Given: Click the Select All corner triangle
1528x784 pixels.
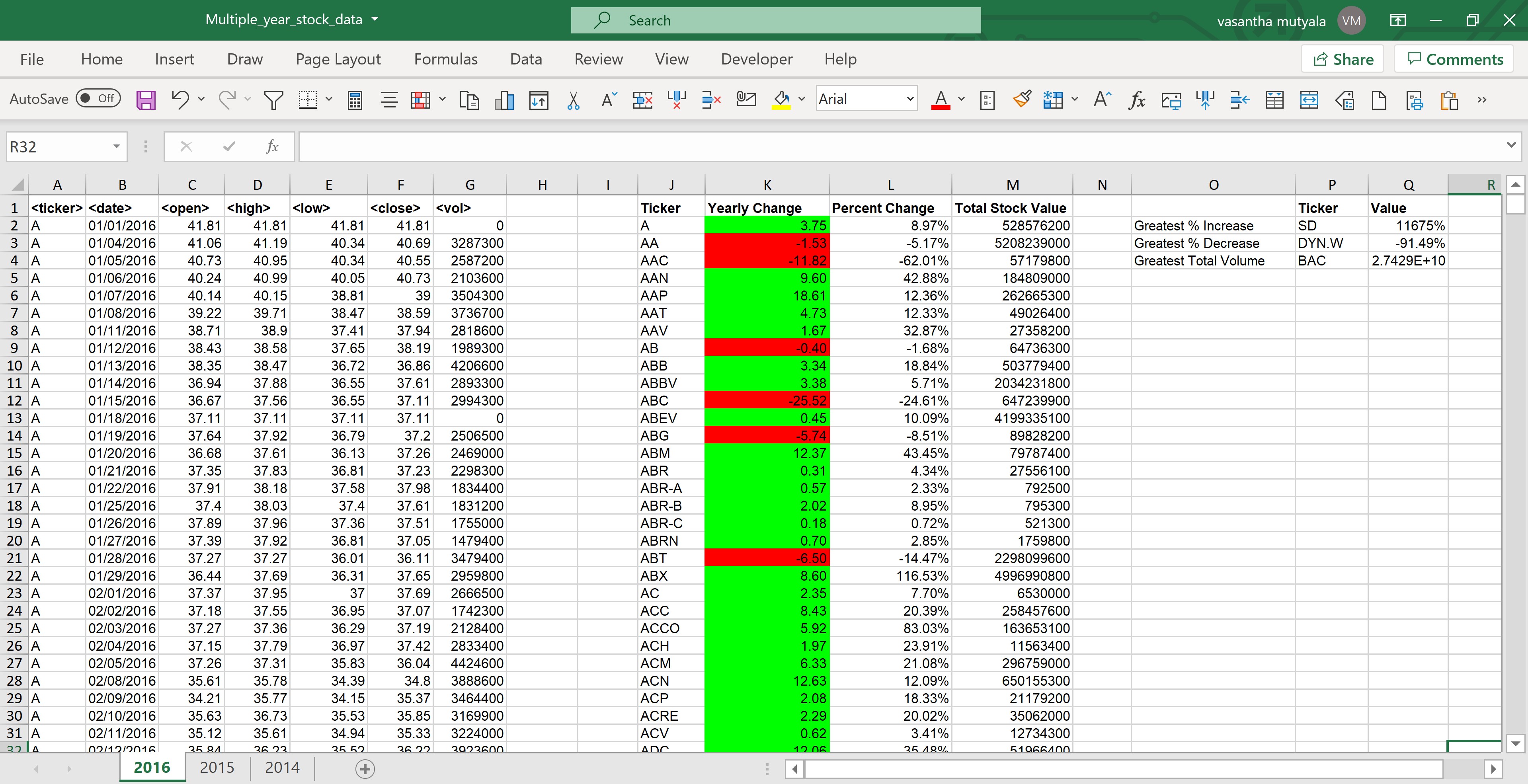Looking at the screenshot, I should 18,184.
